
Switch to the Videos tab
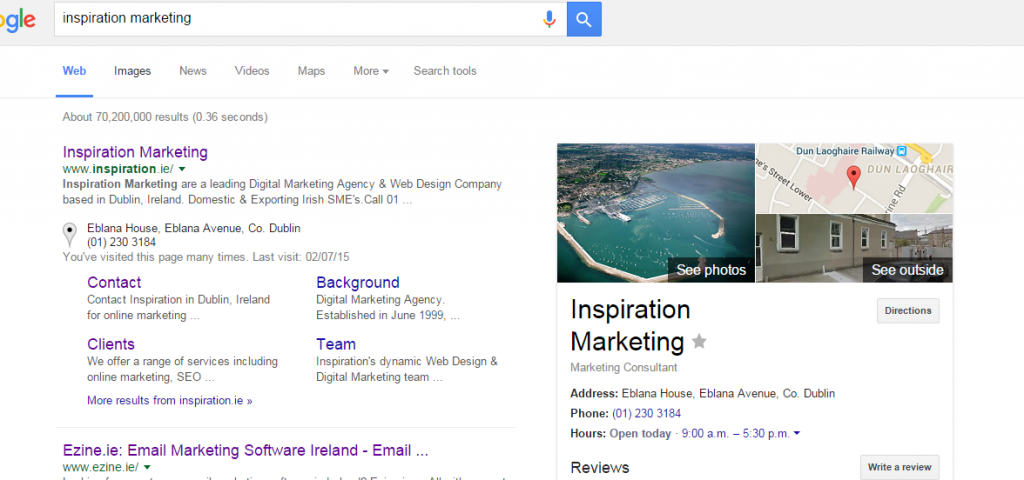click(252, 71)
